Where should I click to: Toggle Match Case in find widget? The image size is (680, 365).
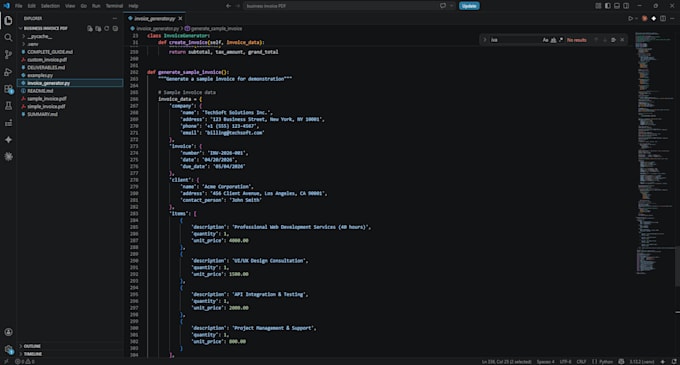click(546, 40)
